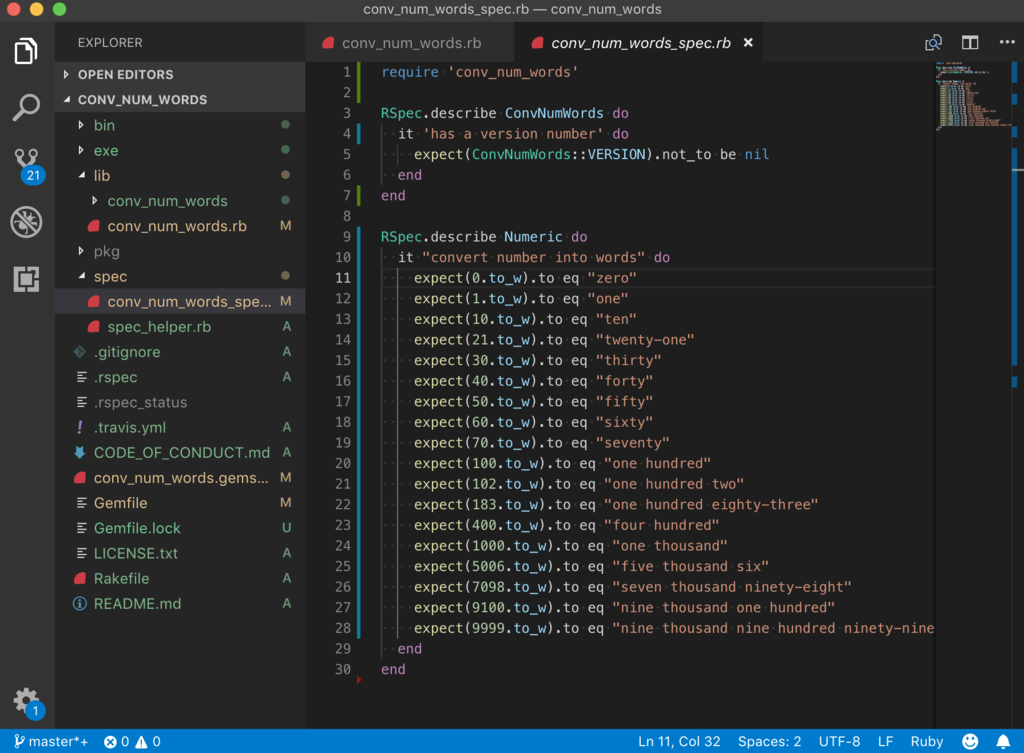This screenshot has width=1024, height=753.
Task: Switch to the conv_num_words.rb tab
Action: (410, 43)
